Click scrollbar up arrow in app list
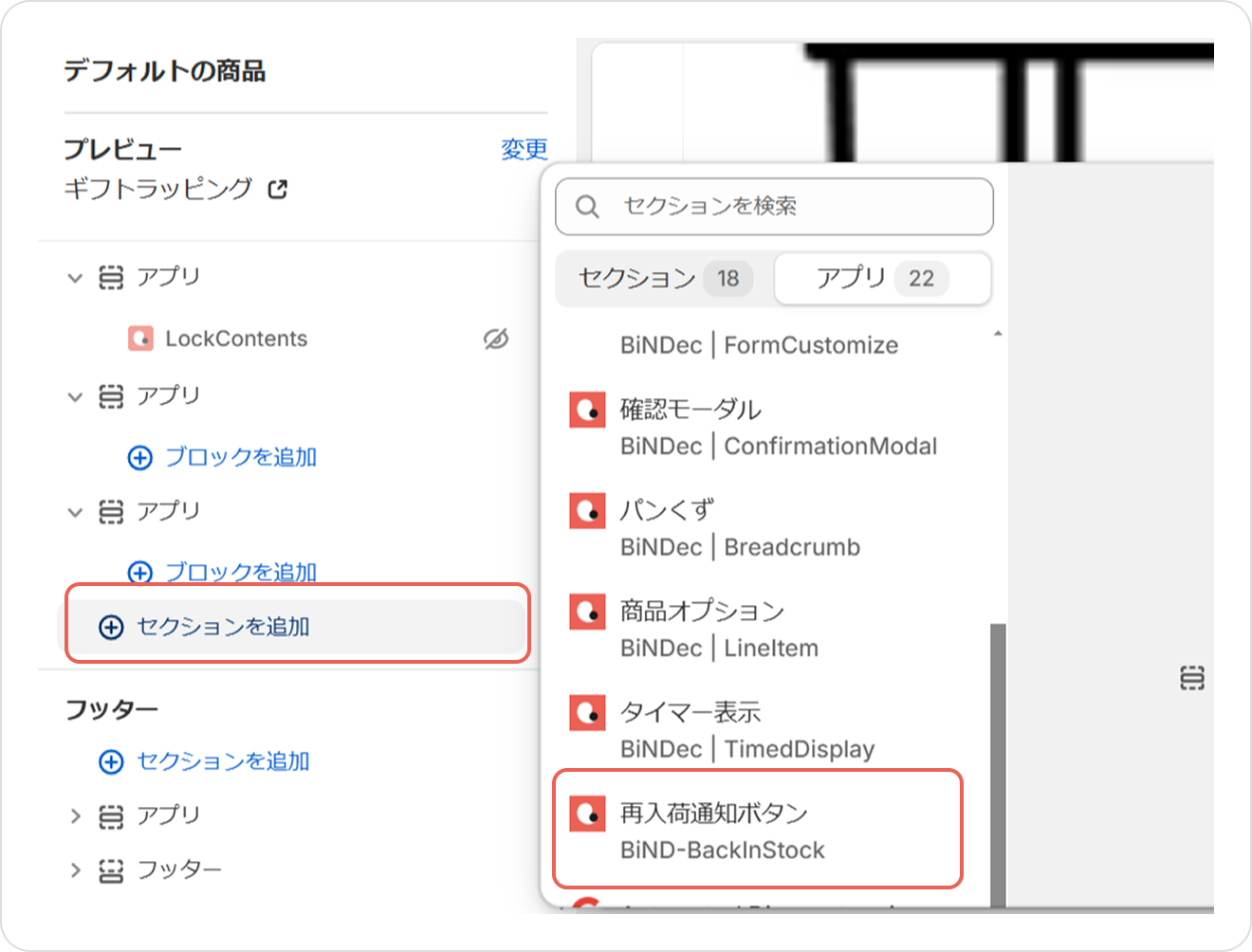 pos(998,334)
